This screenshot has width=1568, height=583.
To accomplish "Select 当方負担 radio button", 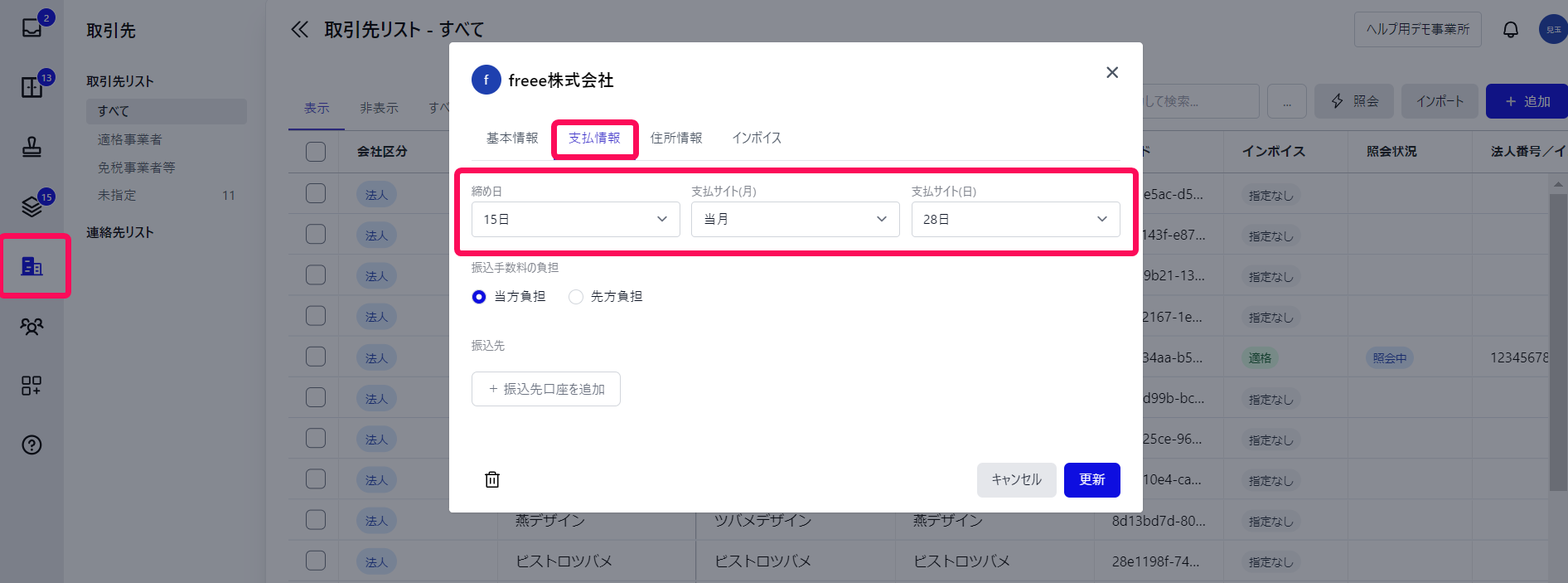I will point(479,297).
